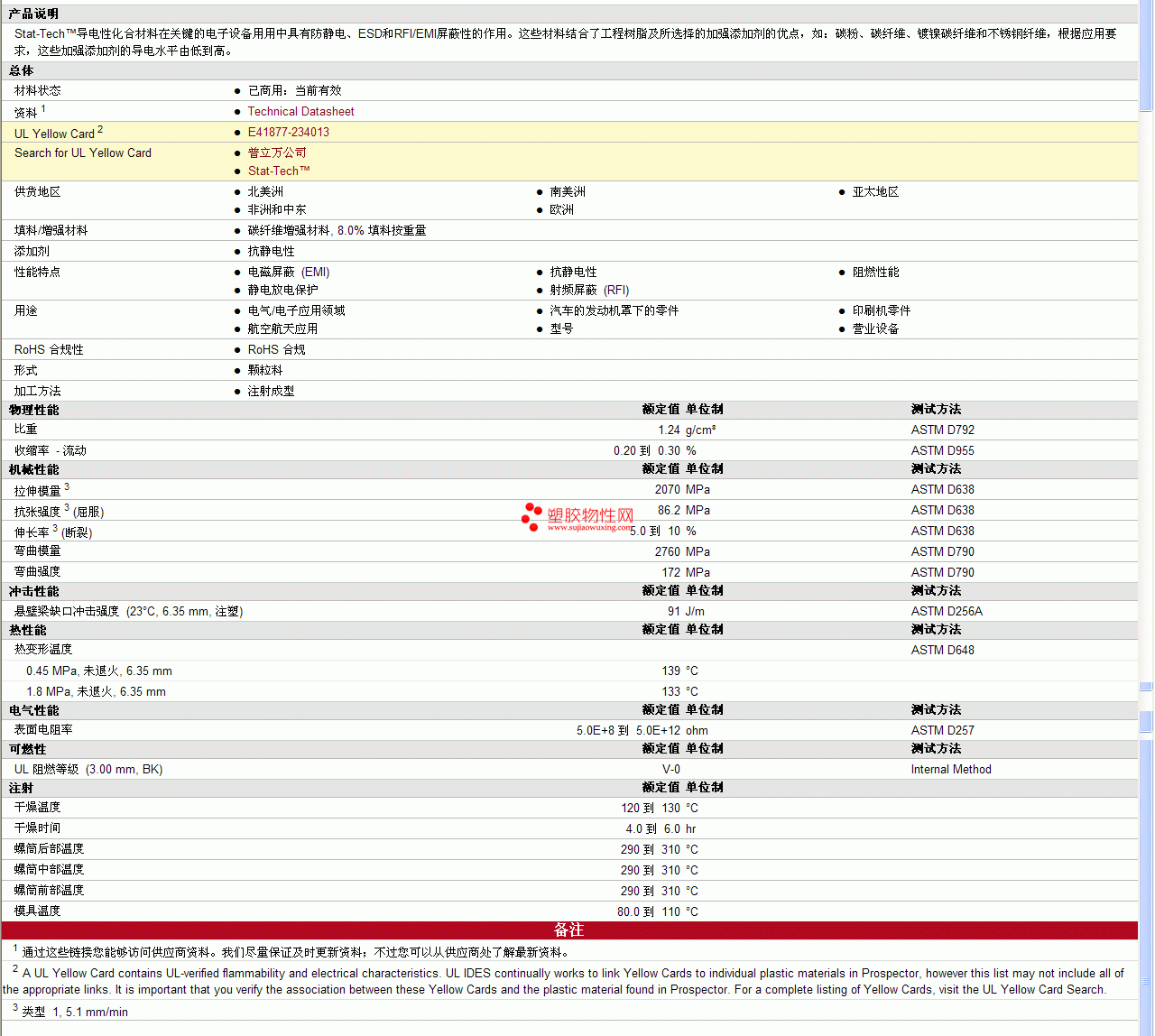Screen dimensions: 1155x1036
Task: Click ASTM D955 test method cell
Action: [x=943, y=450]
